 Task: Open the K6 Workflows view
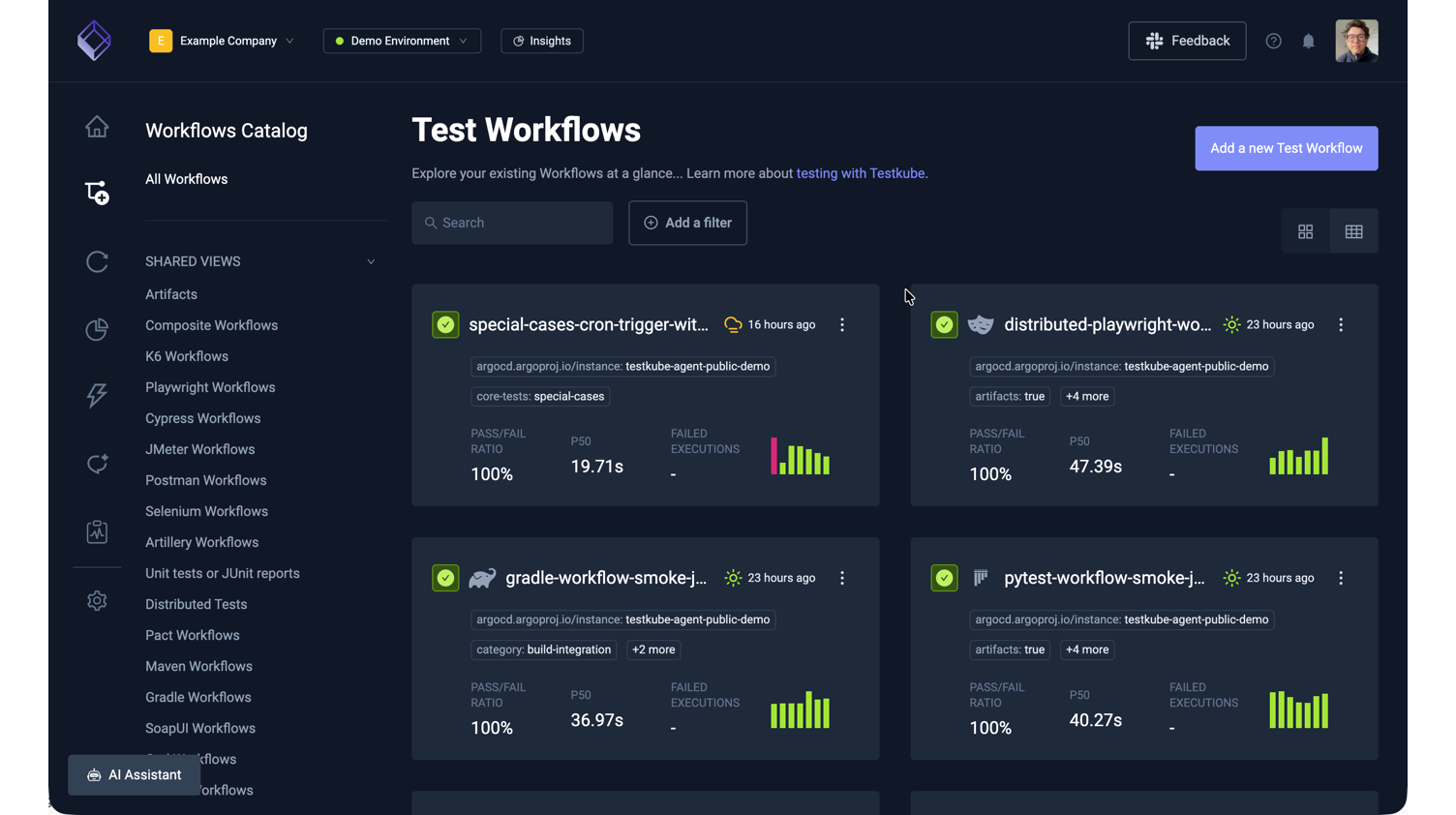tap(187, 356)
